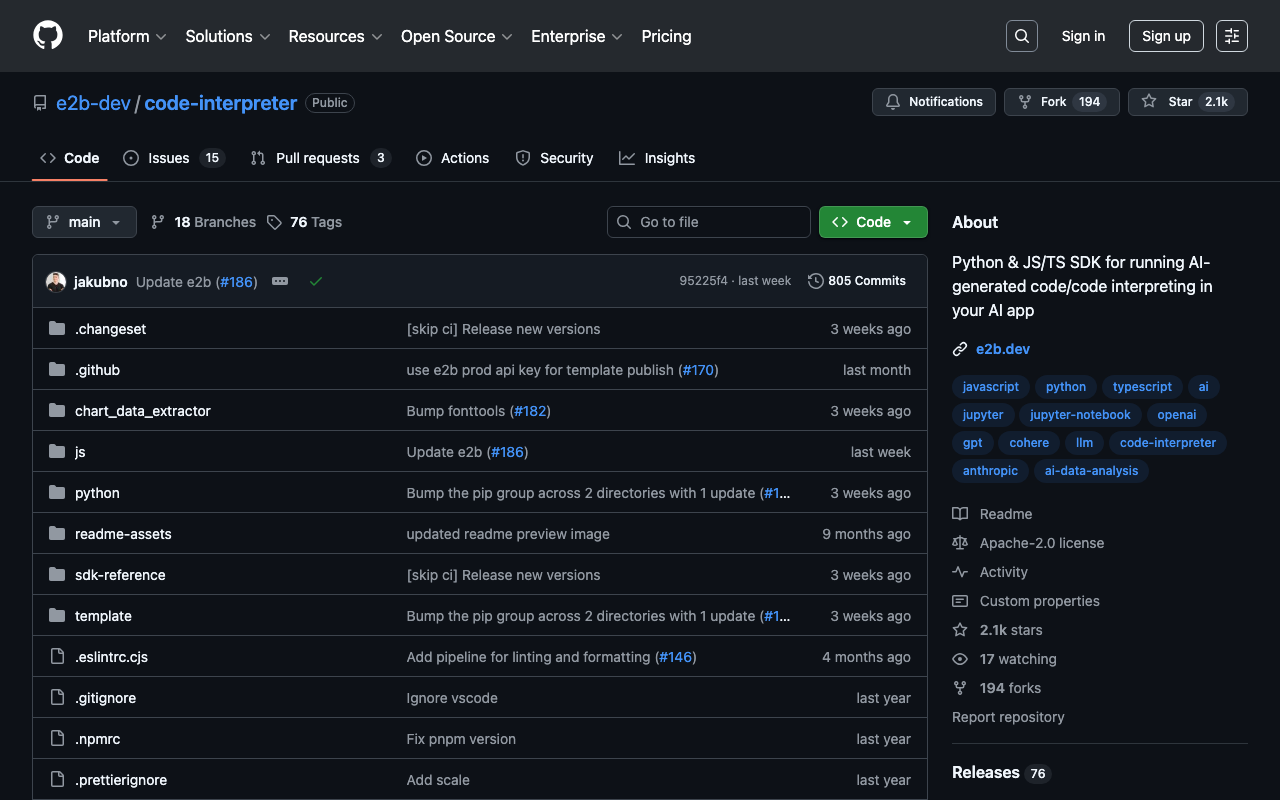
Task: Open the e2b.dev website link
Action: tap(1002, 349)
